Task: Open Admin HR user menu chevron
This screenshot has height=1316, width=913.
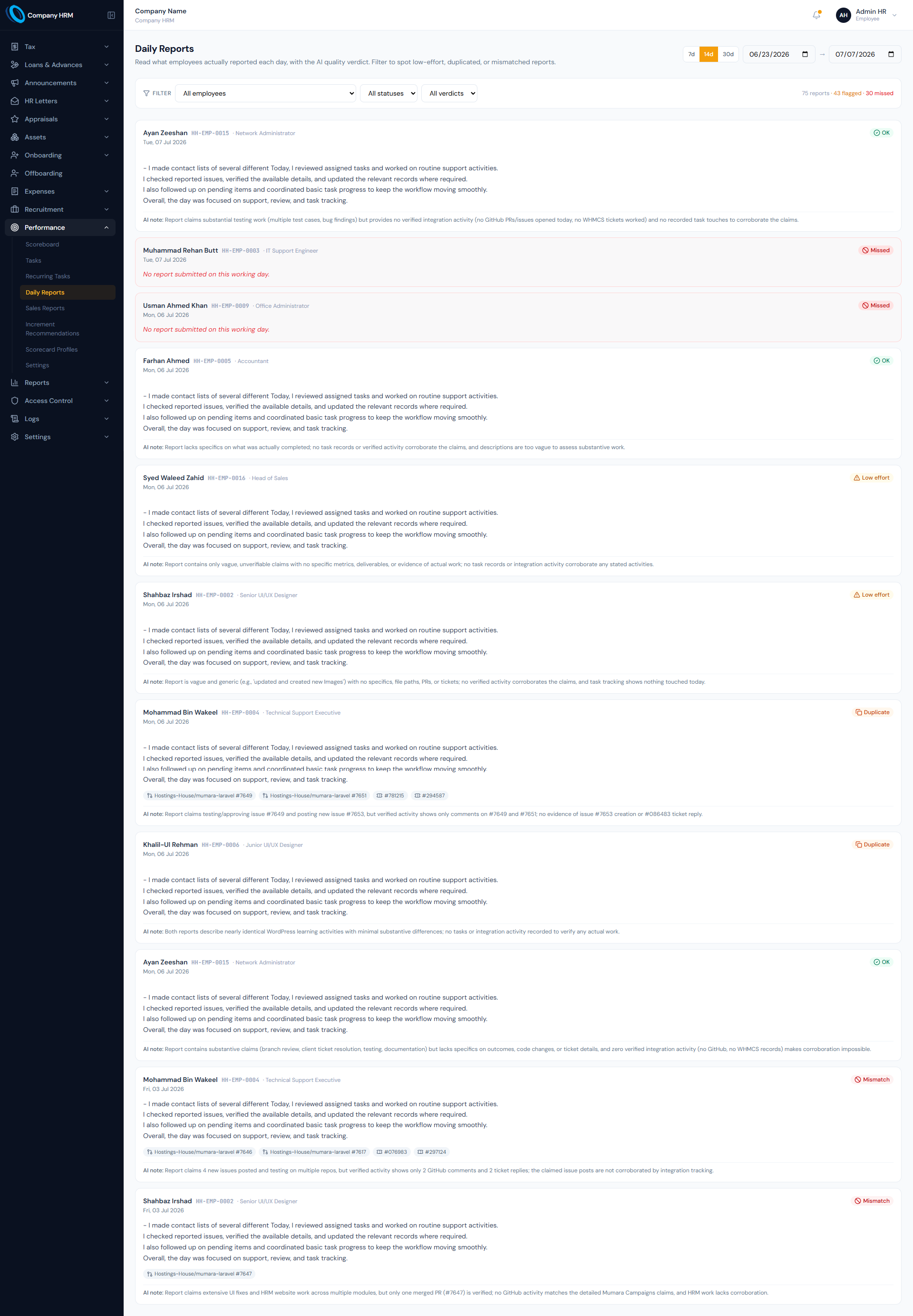Action: (x=894, y=15)
